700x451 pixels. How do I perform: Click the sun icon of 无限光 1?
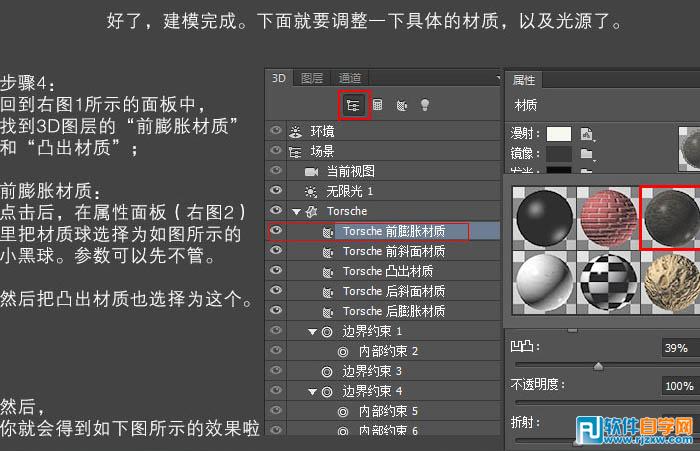click(311, 192)
